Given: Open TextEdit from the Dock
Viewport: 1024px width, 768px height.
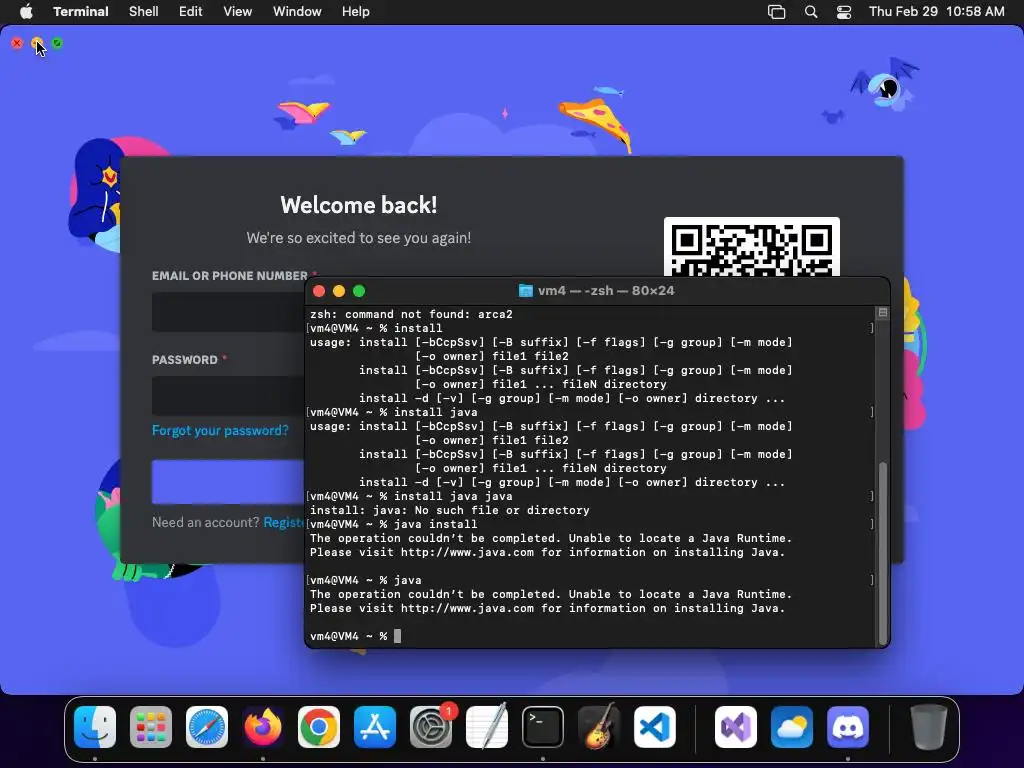Looking at the screenshot, I should pyautogui.click(x=487, y=727).
